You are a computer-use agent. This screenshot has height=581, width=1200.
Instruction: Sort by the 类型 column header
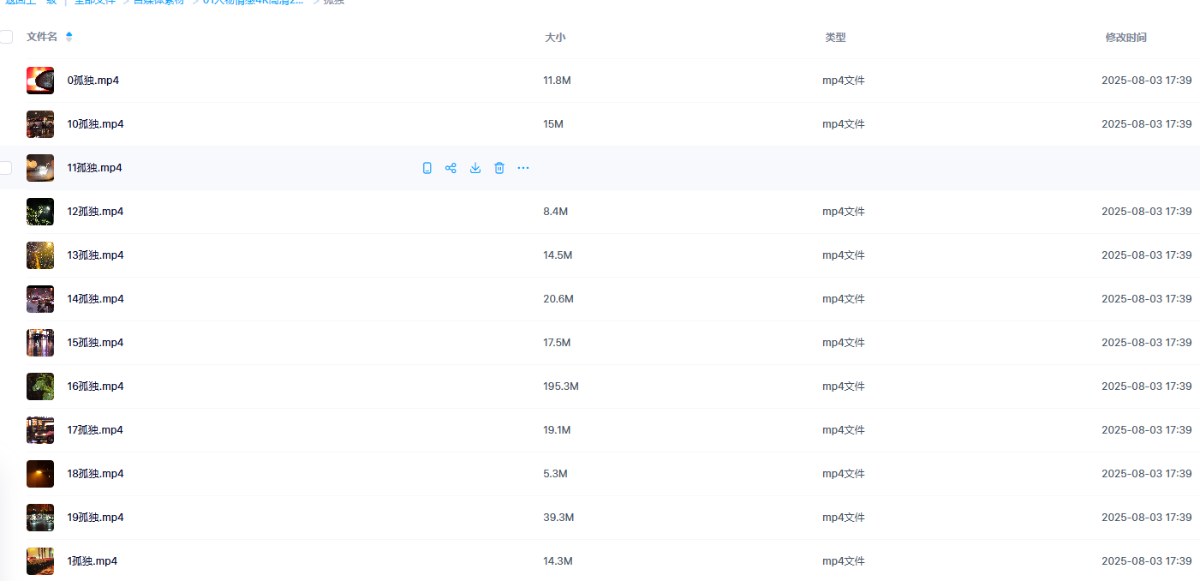835,37
